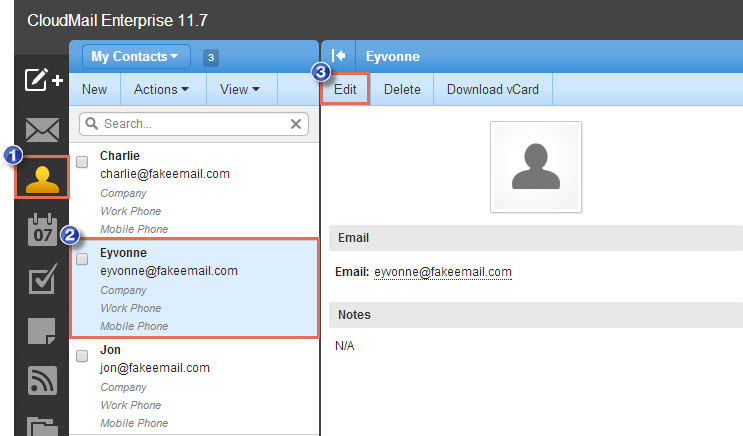Open the Tasks checkmark icon
The width and height of the screenshot is (743, 436).
coord(43,279)
